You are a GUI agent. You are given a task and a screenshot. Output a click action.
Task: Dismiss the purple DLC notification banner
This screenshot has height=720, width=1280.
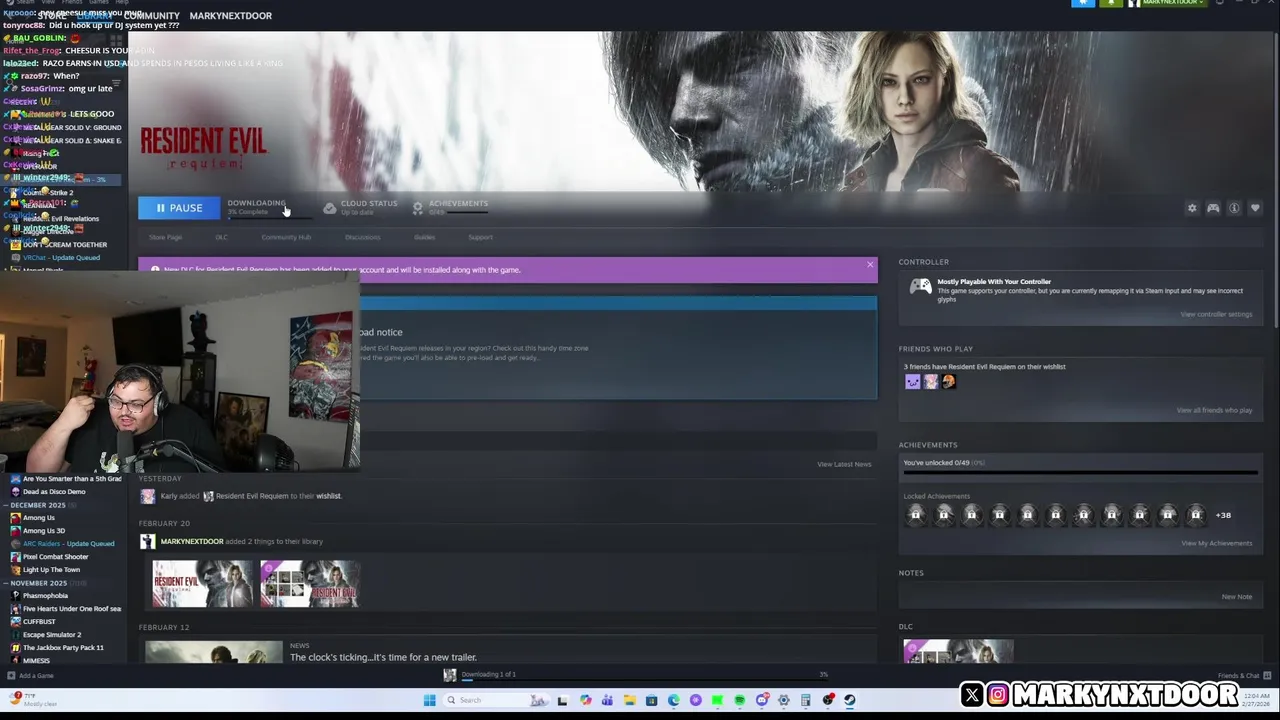pos(870,265)
